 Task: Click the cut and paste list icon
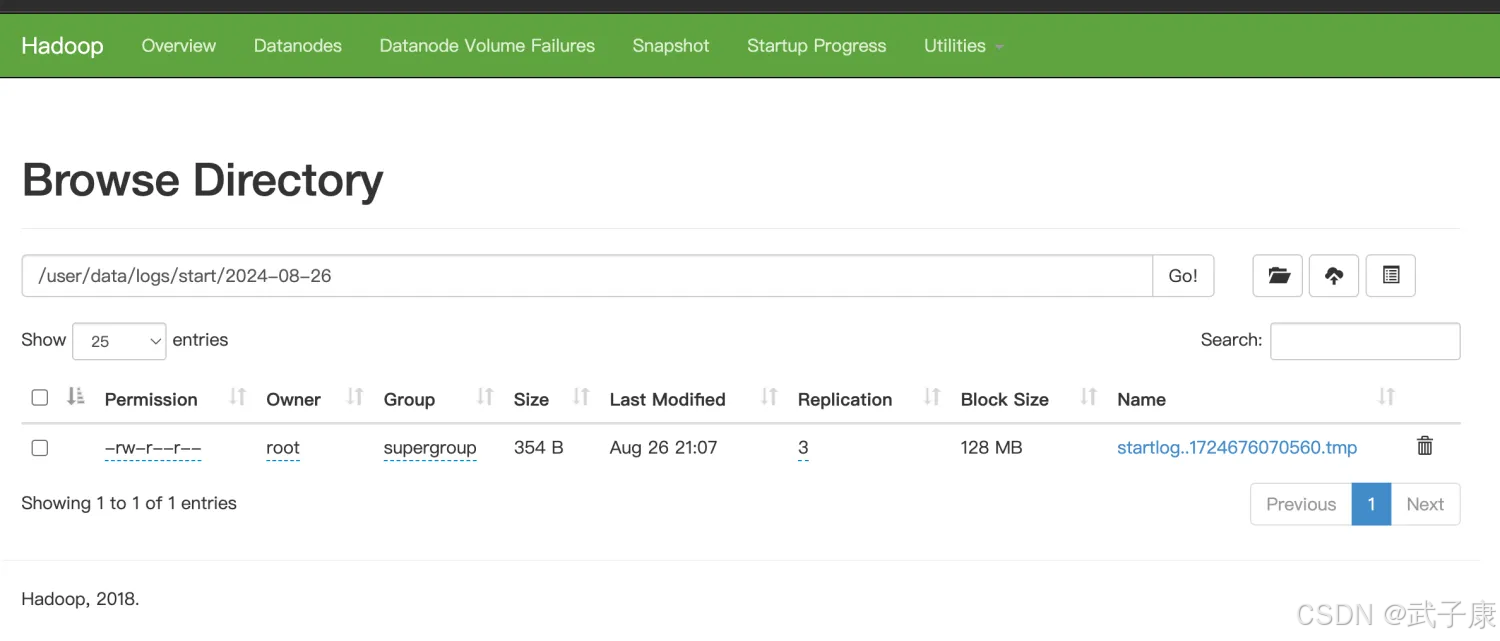point(1391,276)
